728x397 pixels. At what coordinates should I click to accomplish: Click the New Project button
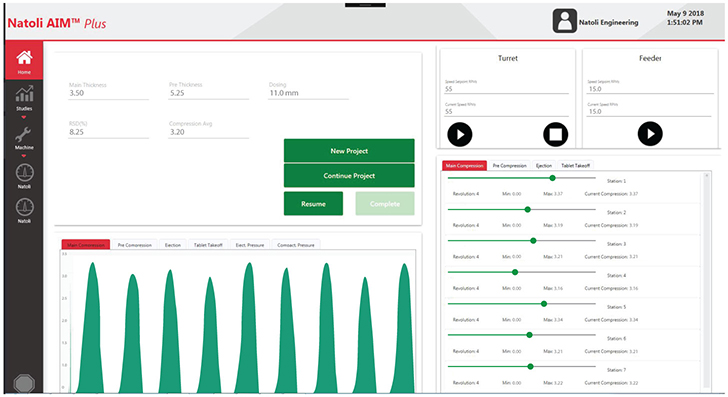[349, 150]
